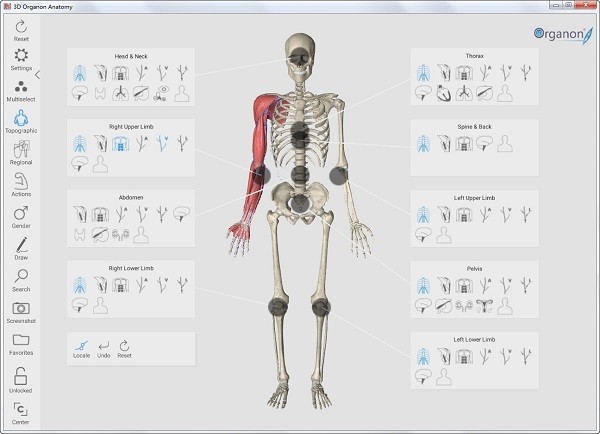Show Thorax veins
The width and height of the screenshot is (600, 434).
click(x=506, y=73)
